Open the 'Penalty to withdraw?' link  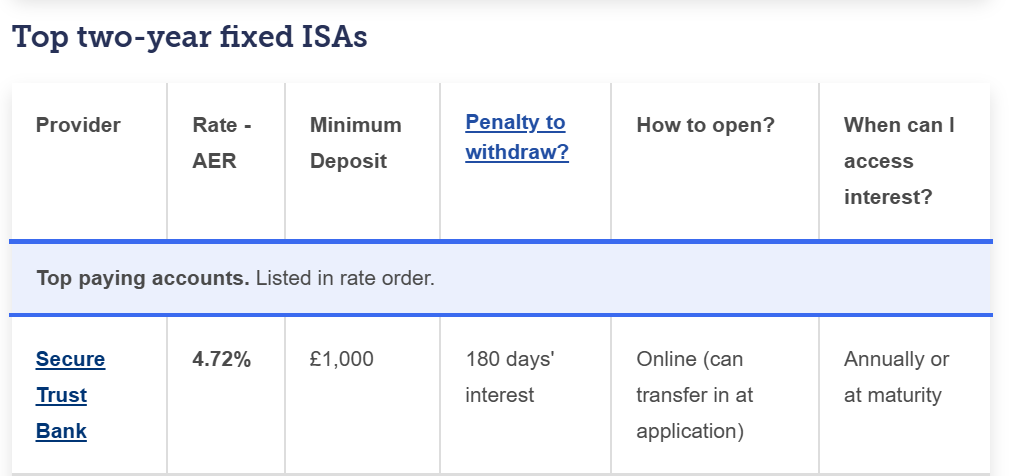coord(517,137)
